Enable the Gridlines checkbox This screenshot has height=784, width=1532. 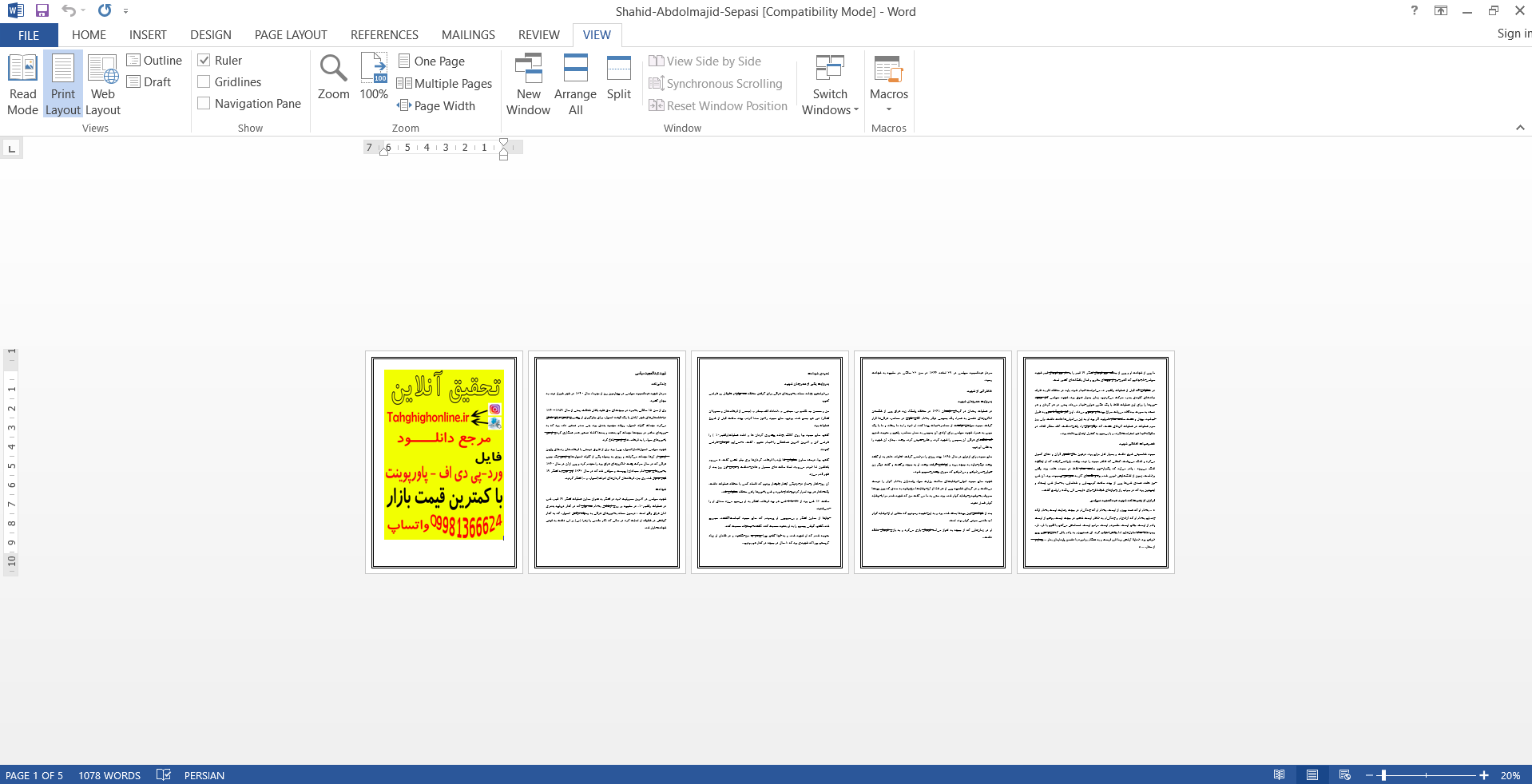click(x=204, y=82)
